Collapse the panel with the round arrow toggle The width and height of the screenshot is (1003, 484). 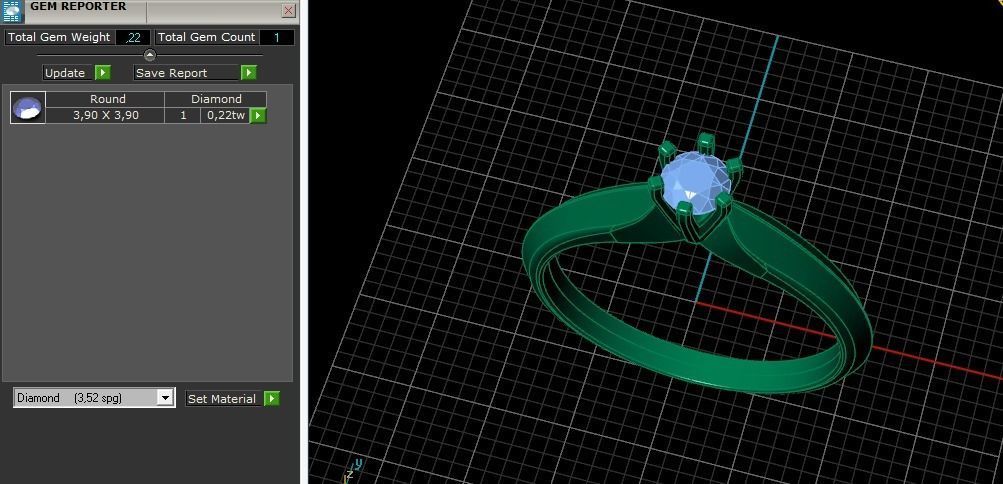[149, 55]
